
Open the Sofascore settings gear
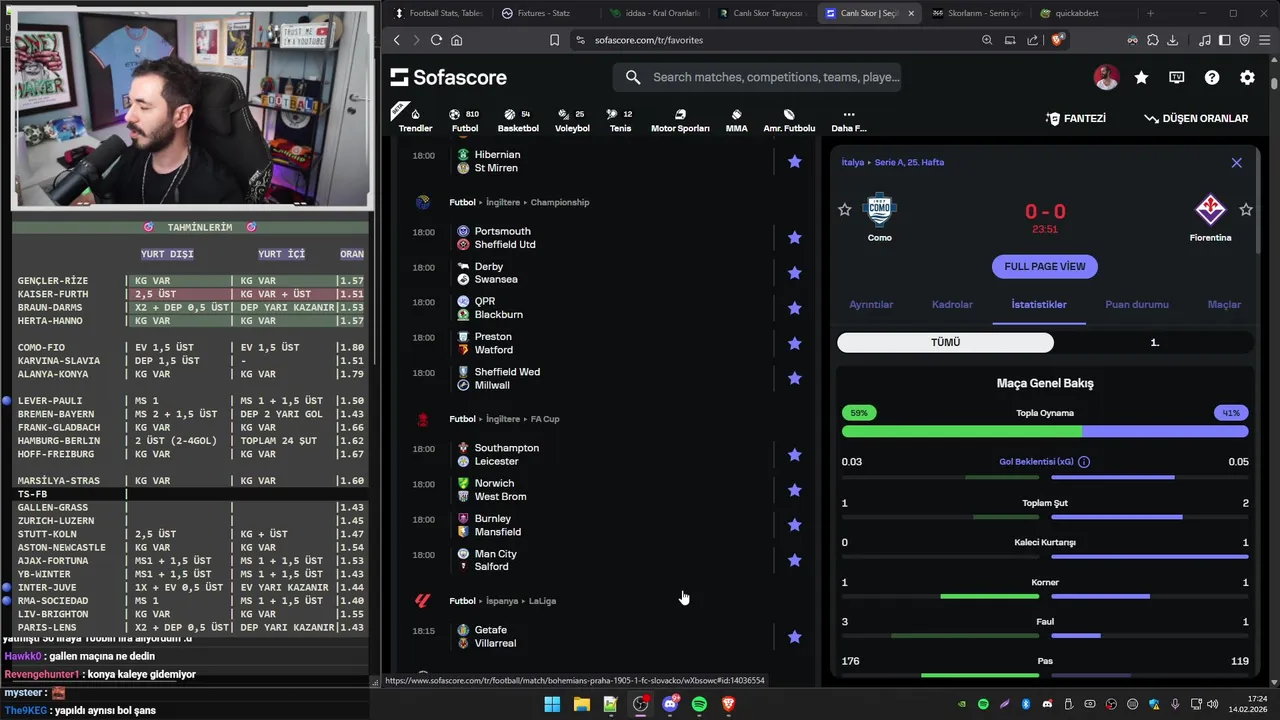coord(1247,77)
